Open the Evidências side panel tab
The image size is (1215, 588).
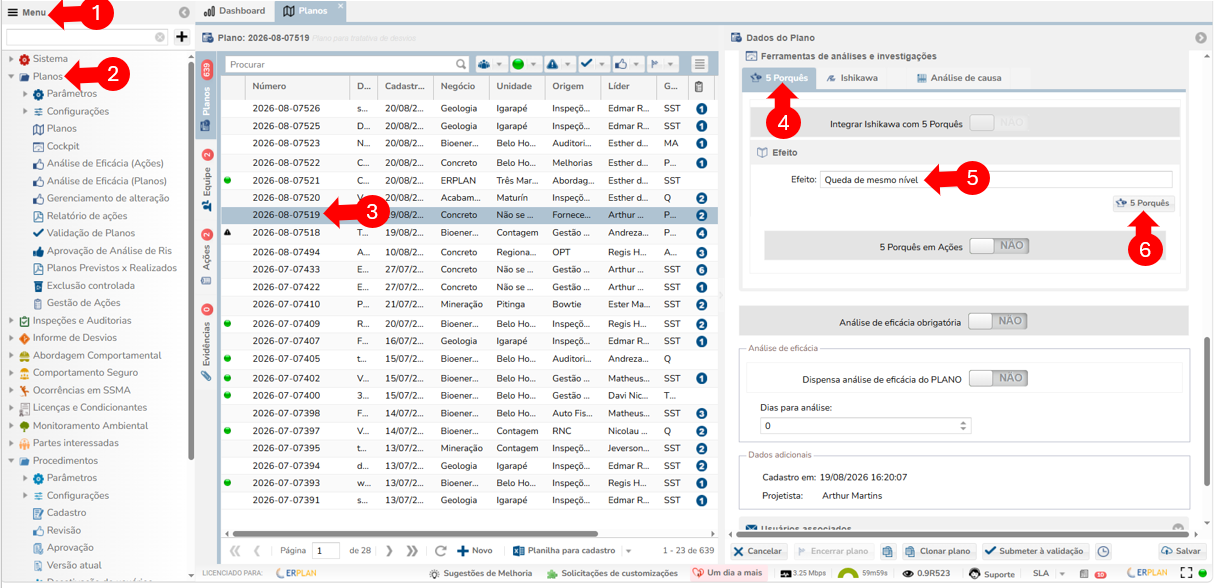[207, 343]
